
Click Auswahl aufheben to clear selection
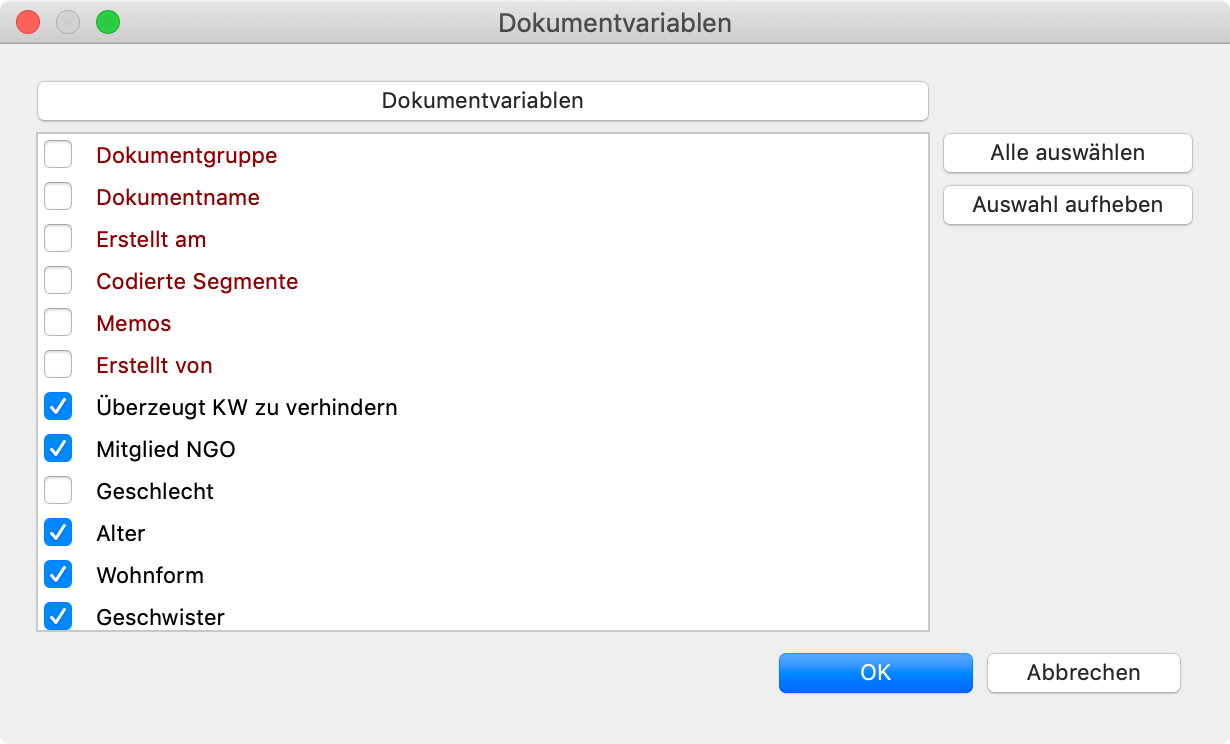pos(1068,205)
